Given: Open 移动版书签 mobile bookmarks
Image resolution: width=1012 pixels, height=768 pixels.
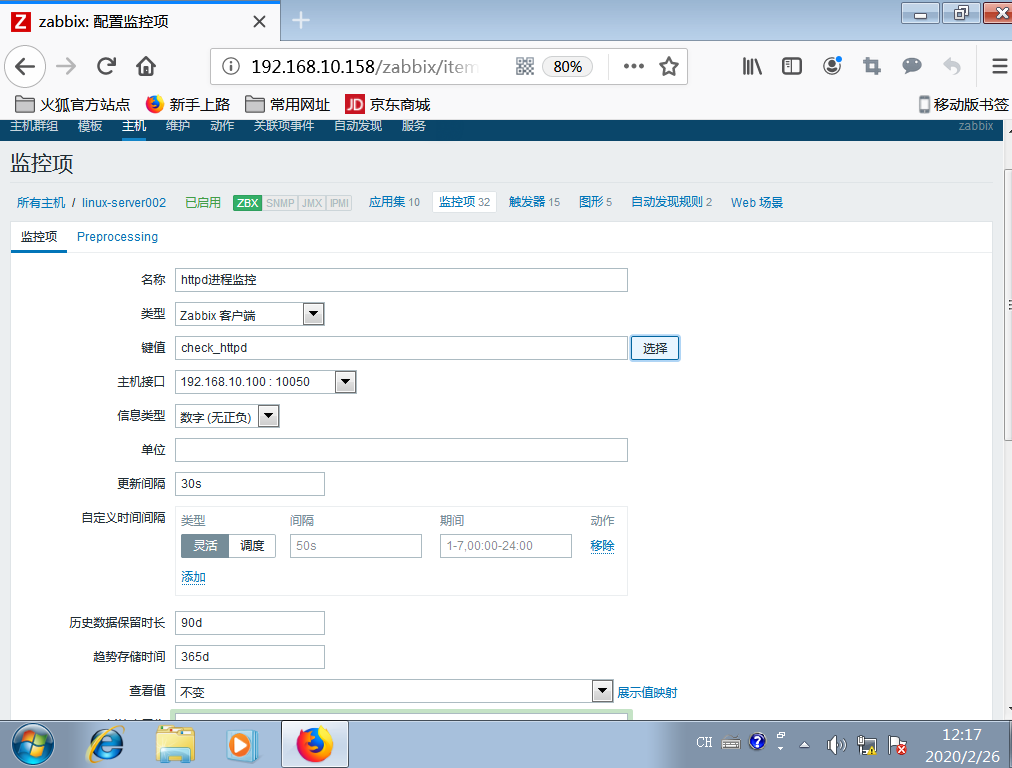Looking at the screenshot, I should point(964,105).
